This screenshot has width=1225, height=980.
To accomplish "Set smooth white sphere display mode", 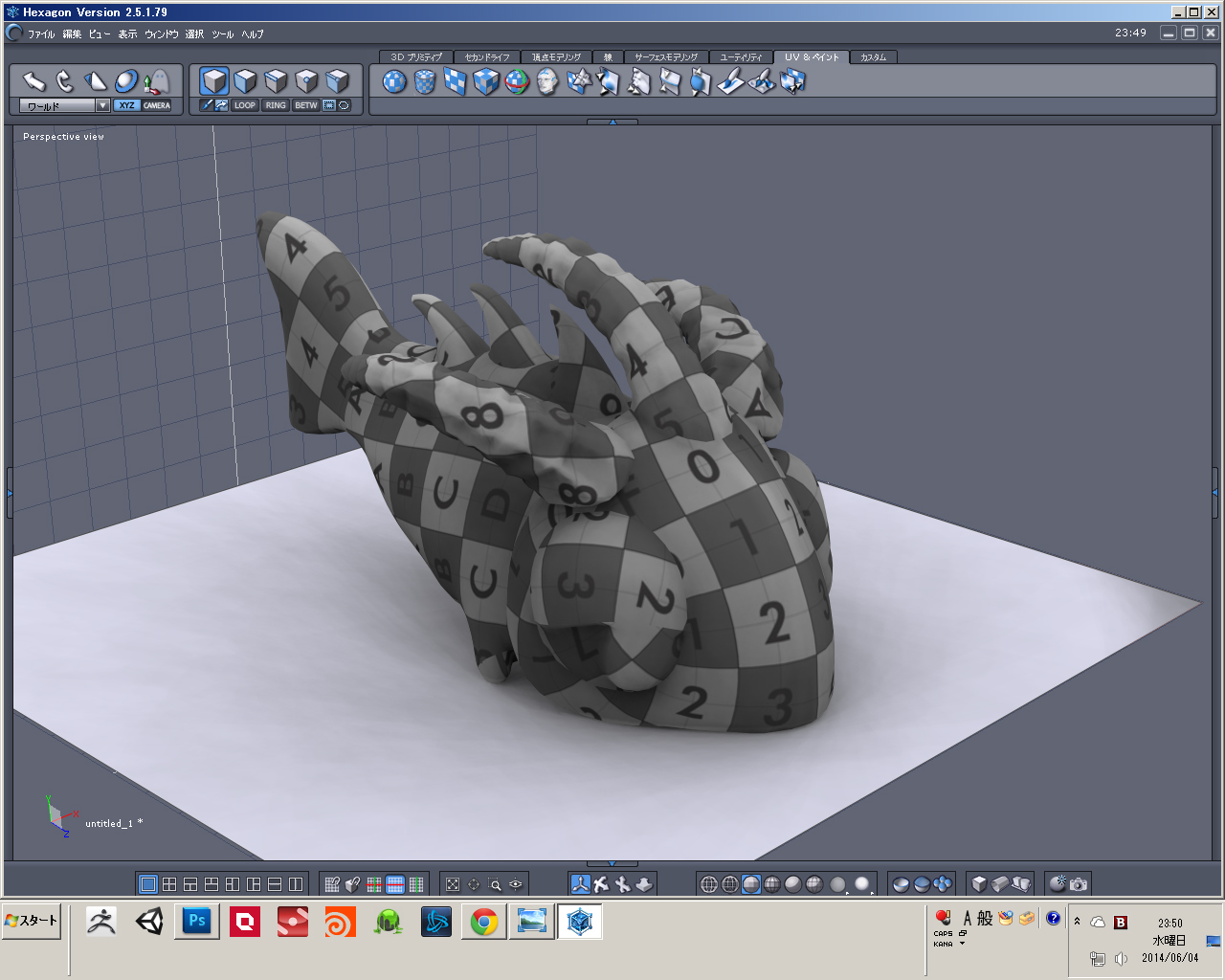I will point(861,884).
